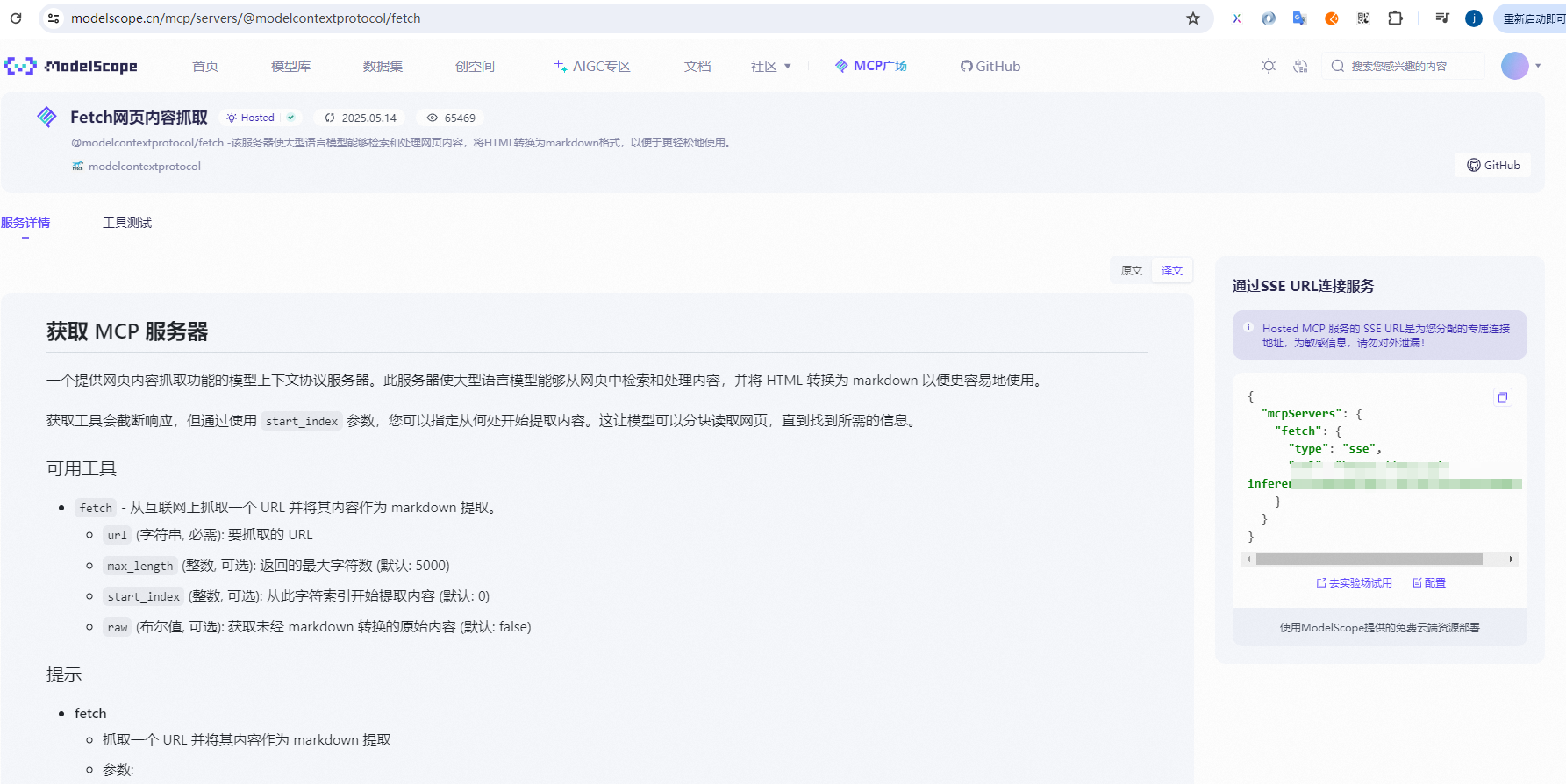Open the ModelScope user avatar
1566x784 pixels.
pos(1515,66)
